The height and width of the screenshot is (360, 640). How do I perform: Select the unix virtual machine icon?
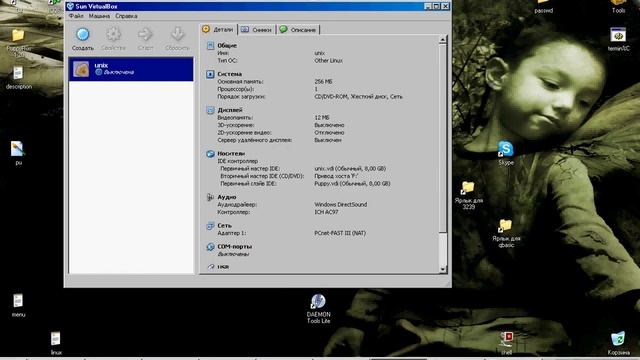[x=81, y=69]
